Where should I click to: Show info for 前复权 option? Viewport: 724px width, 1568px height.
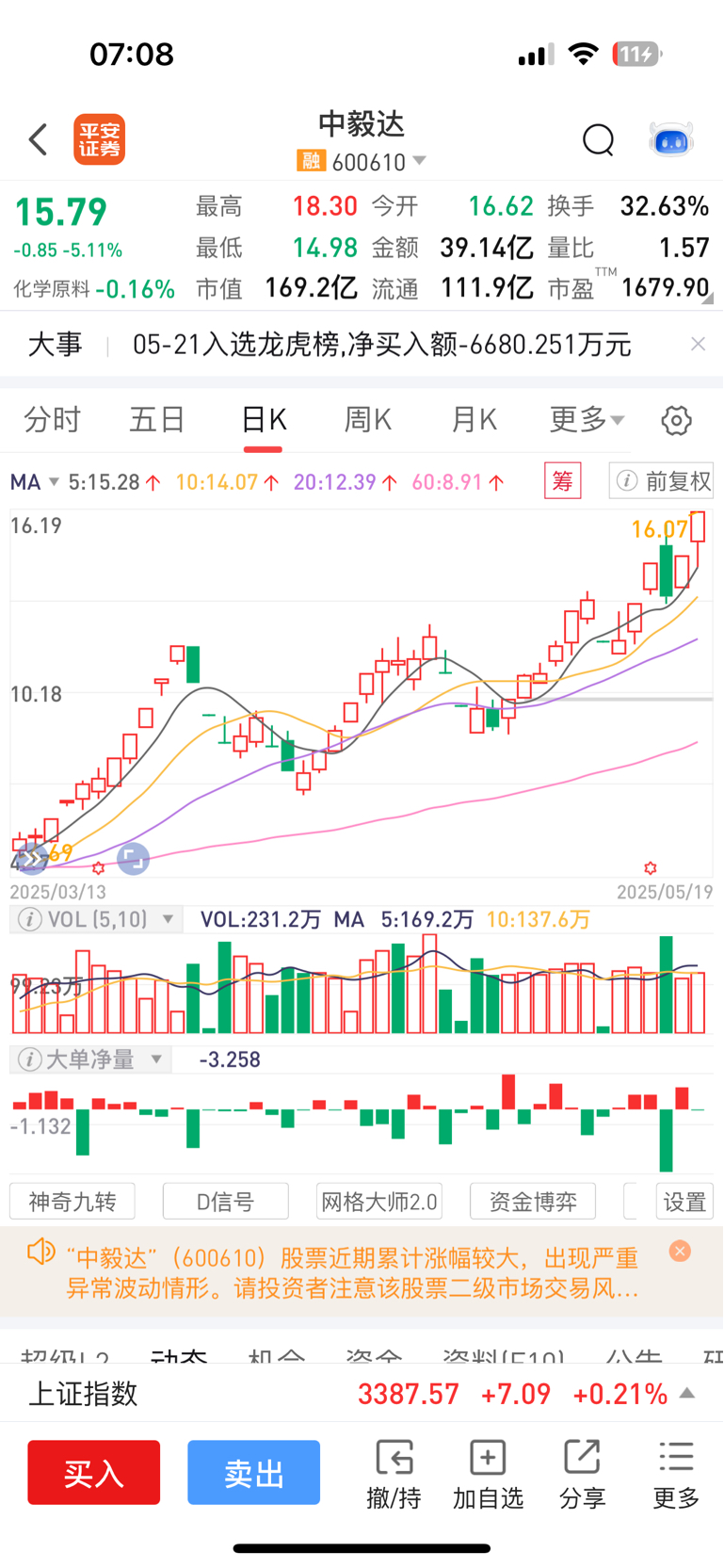click(x=626, y=481)
